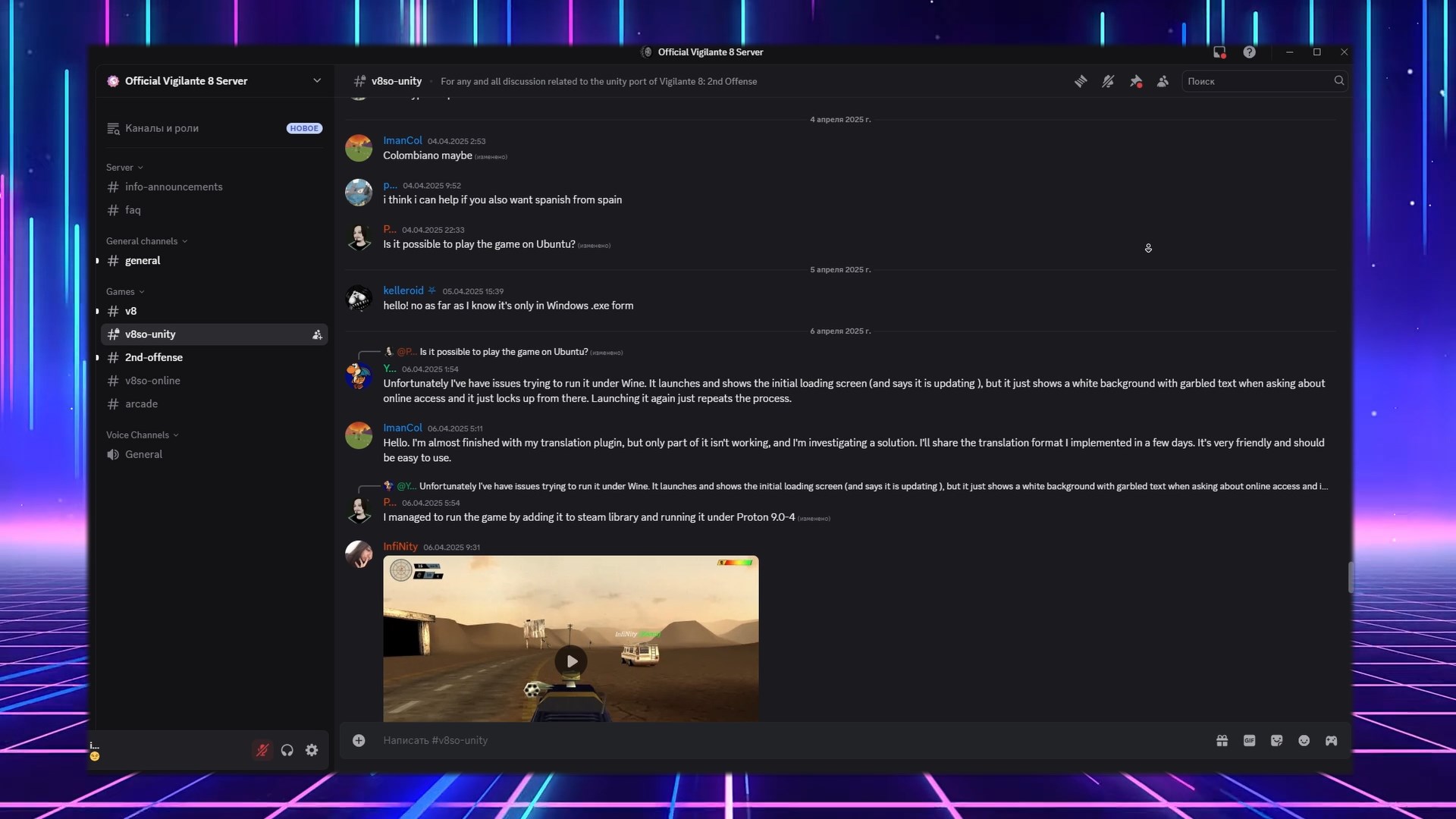Open the Help question mark icon
Screen dimensions: 1456x819
(x=1249, y=52)
